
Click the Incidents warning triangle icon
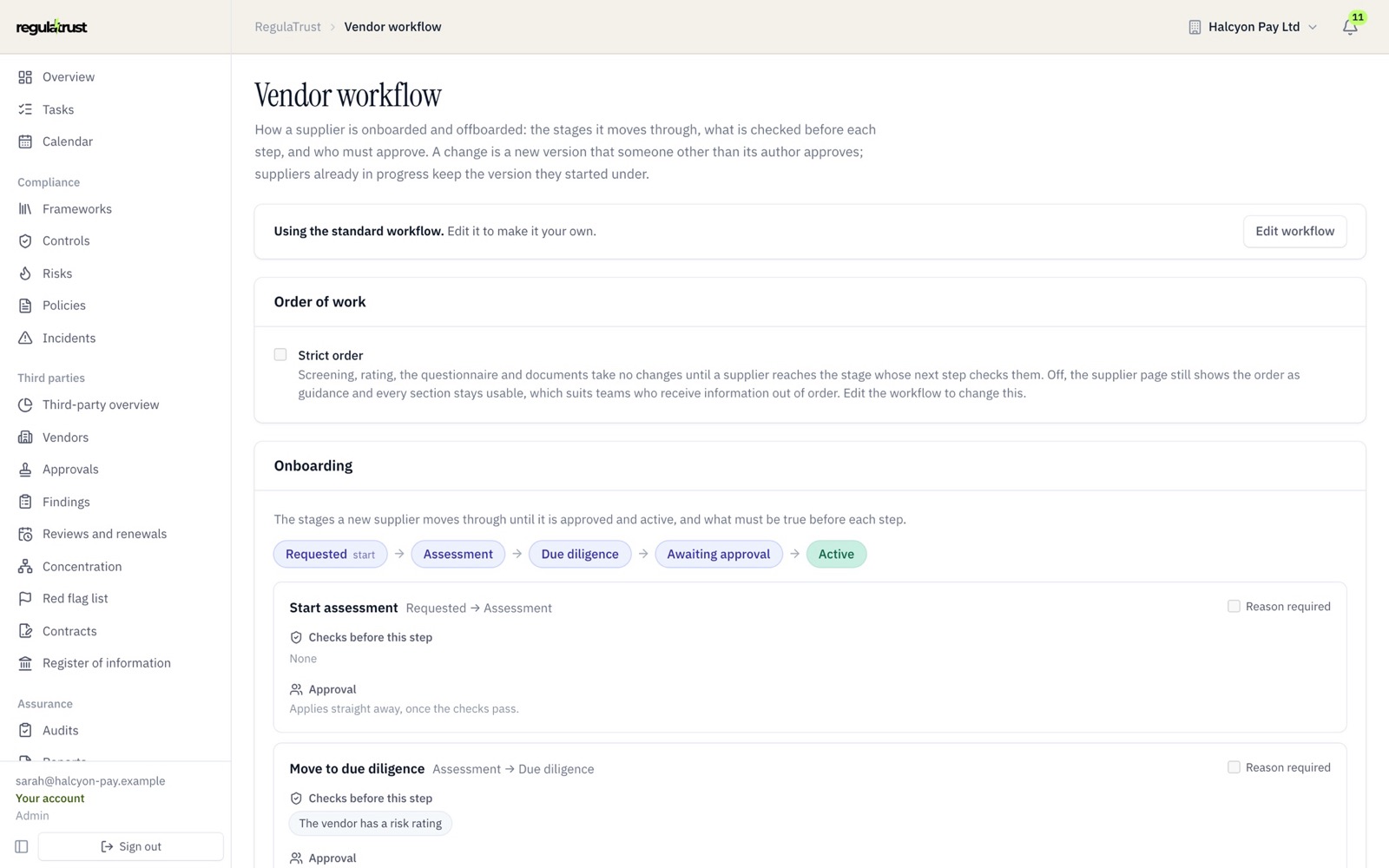(x=25, y=338)
